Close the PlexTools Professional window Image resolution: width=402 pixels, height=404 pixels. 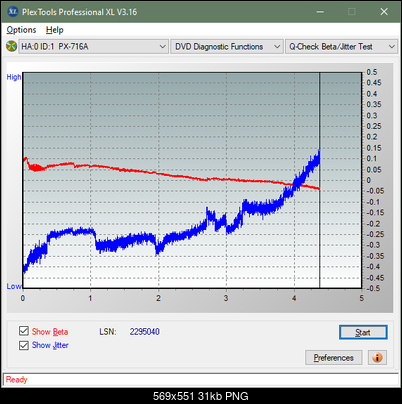384,12
